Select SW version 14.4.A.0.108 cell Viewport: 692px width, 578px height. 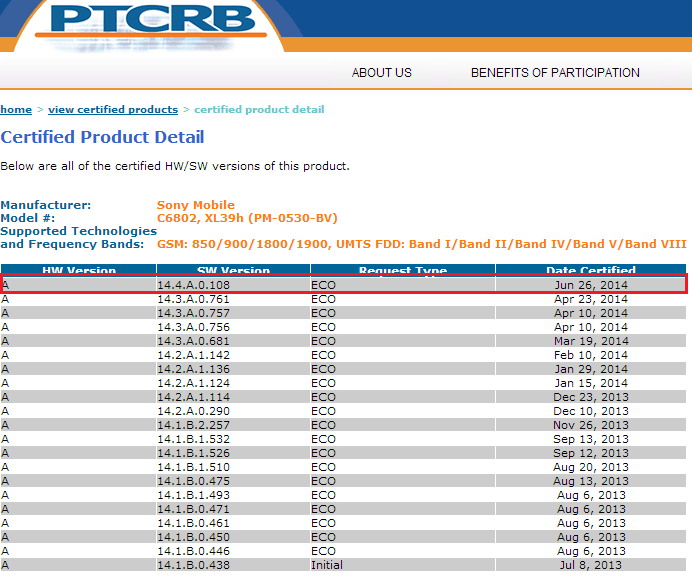[x=233, y=285]
